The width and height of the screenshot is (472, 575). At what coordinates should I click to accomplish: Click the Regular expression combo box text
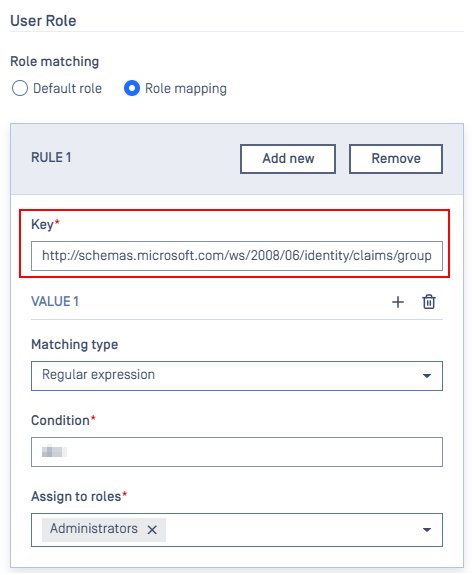[98, 375]
